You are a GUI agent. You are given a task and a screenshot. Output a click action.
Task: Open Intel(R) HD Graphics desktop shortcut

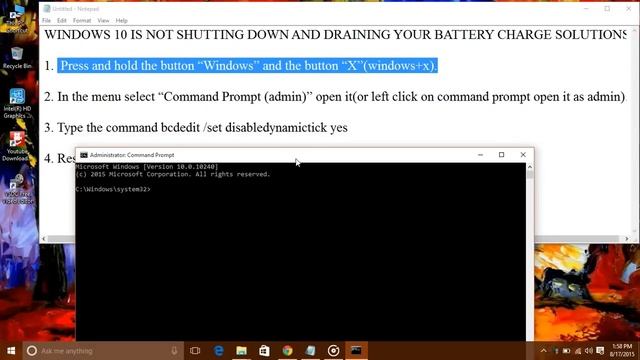coord(17,103)
